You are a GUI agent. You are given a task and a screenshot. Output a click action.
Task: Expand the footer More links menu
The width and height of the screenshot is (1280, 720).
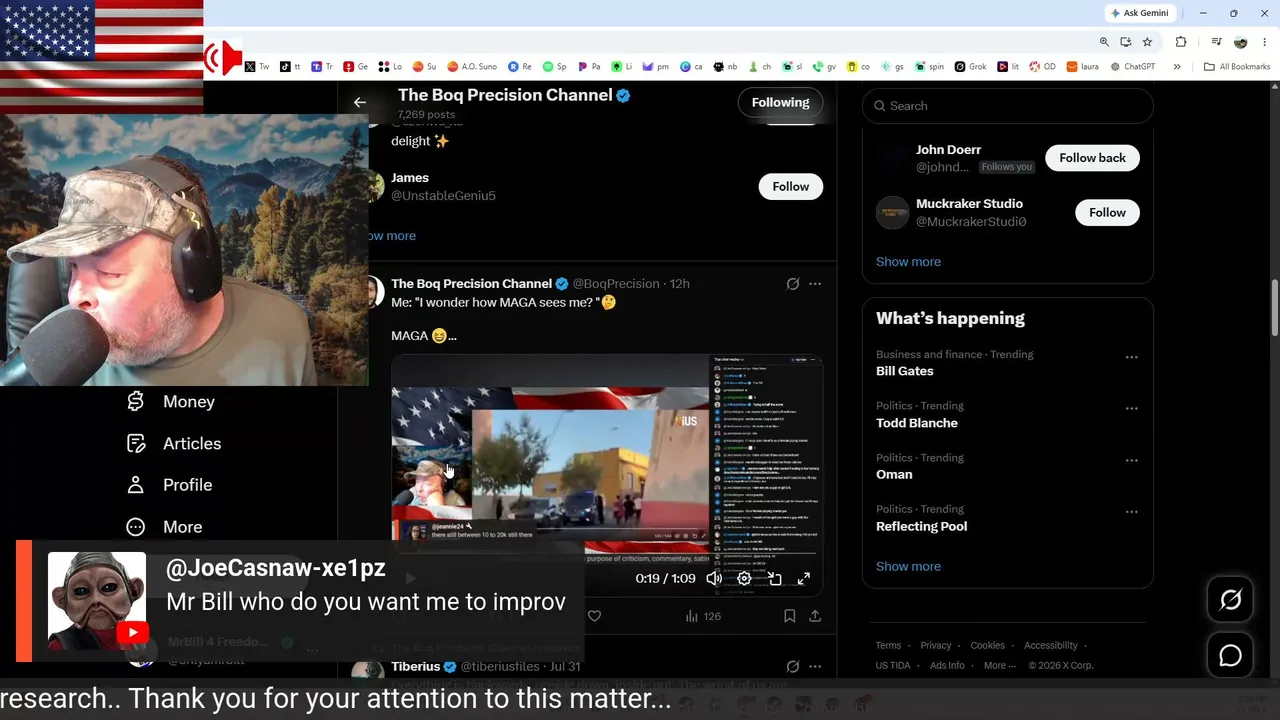pyautogui.click(x=1000, y=665)
